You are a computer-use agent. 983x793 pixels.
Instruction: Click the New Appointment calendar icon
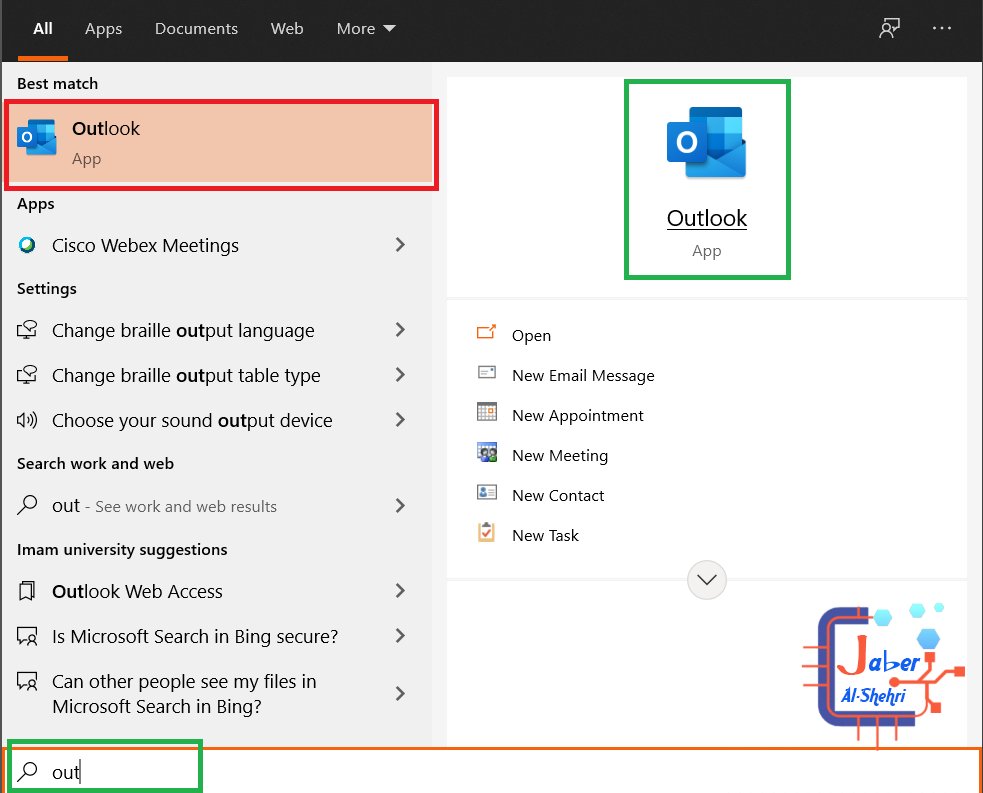[486, 412]
